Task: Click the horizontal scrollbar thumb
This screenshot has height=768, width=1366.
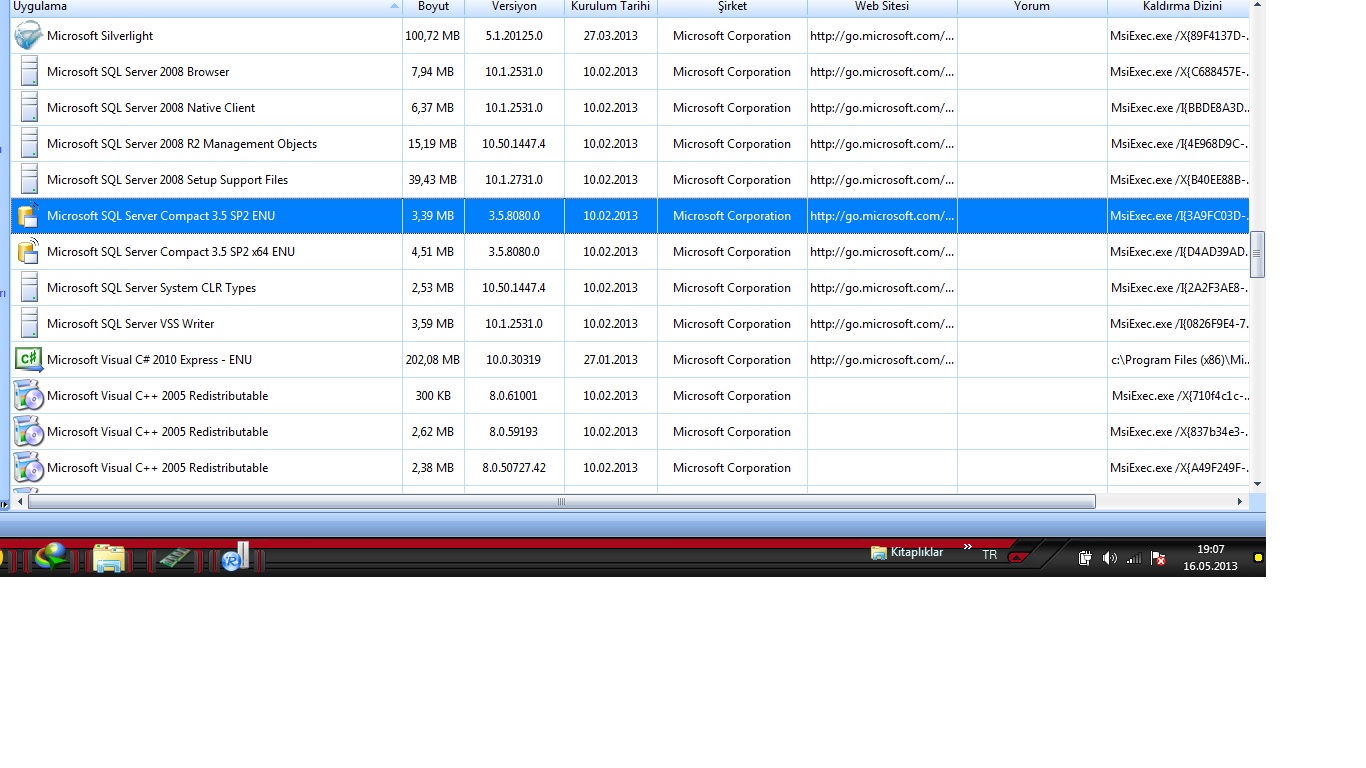Action: coord(562,502)
